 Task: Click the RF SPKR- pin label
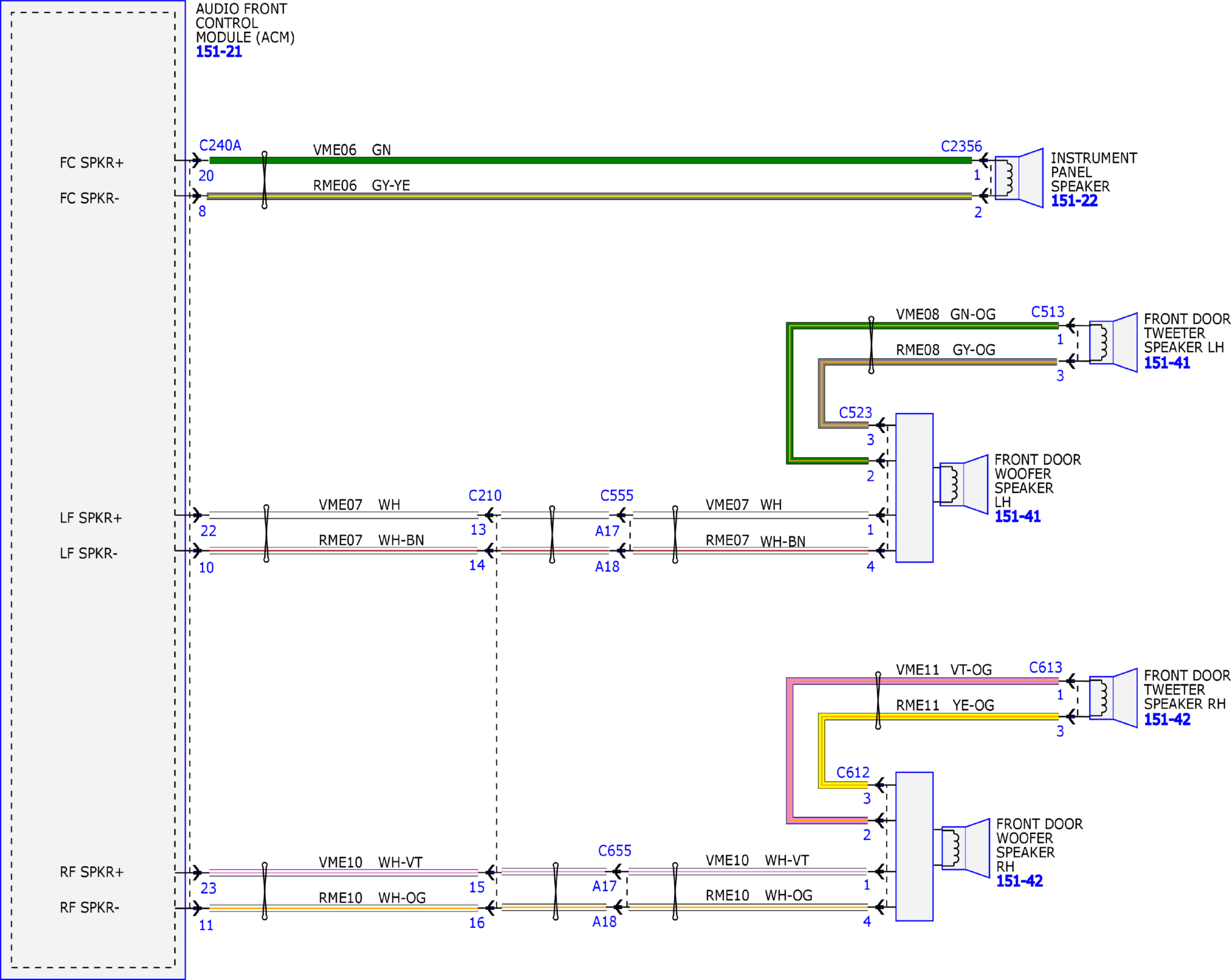89,908
